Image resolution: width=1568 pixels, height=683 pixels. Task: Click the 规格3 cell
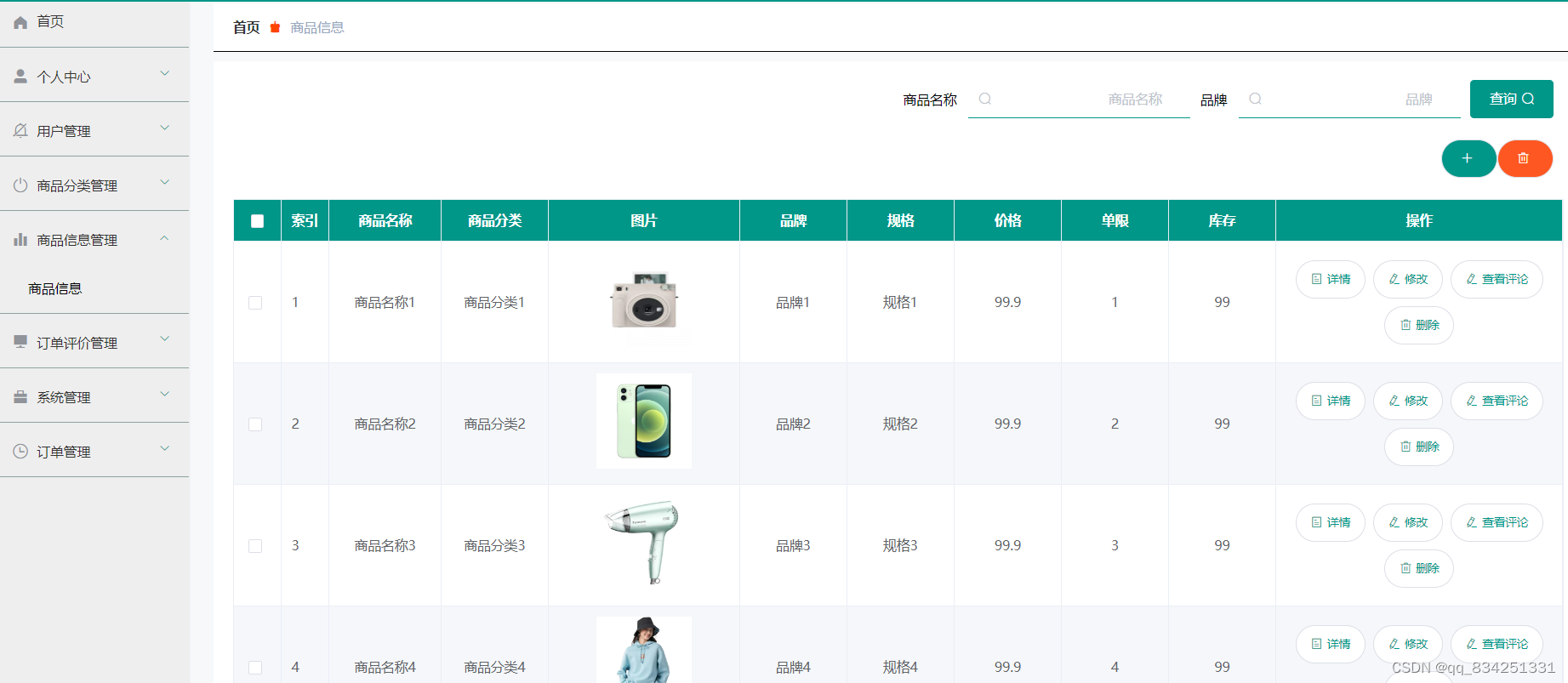[900, 545]
